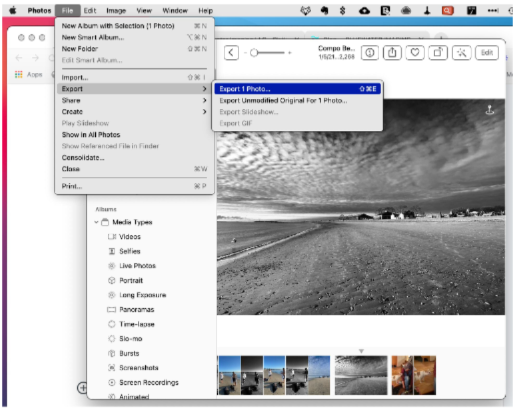Click the browser forward arrow
Screen dimensions: 515x410
pyautogui.click(x=35, y=58)
